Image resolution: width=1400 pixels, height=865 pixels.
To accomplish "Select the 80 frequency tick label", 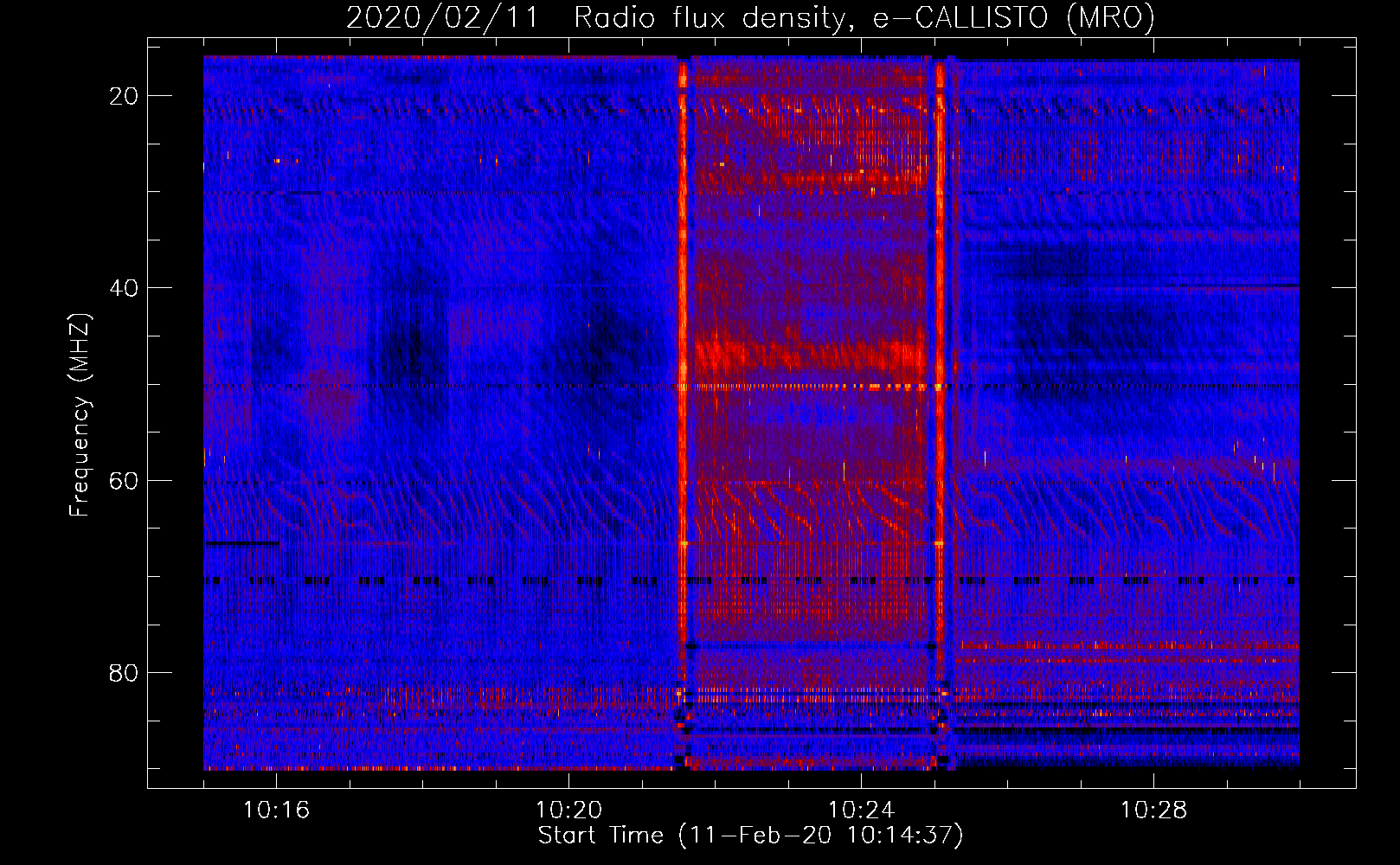I will coord(124,672).
